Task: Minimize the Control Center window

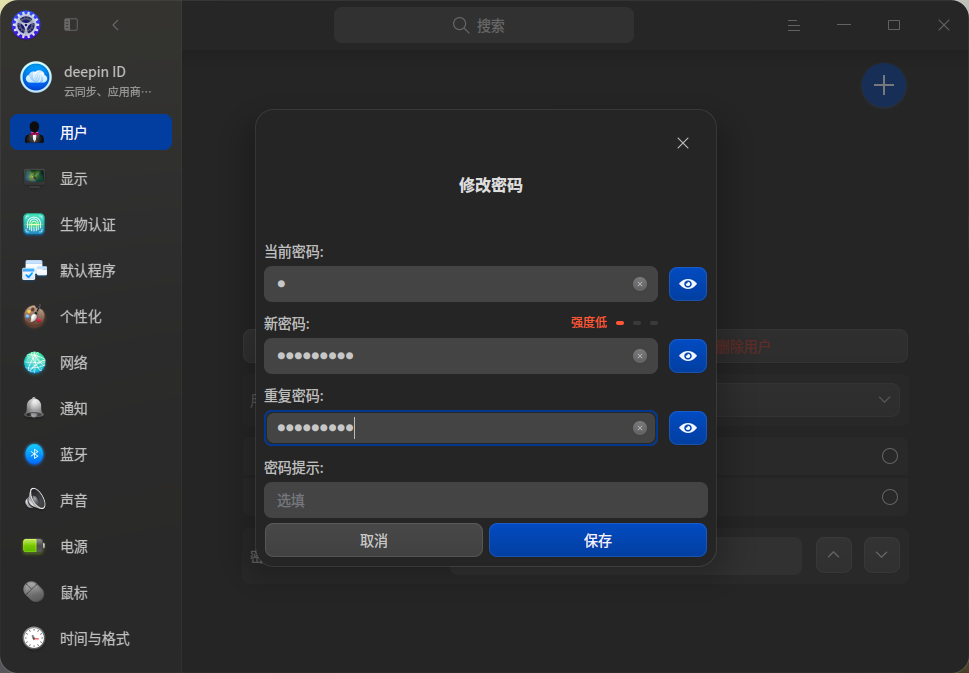Action: pyautogui.click(x=844, y=25)
